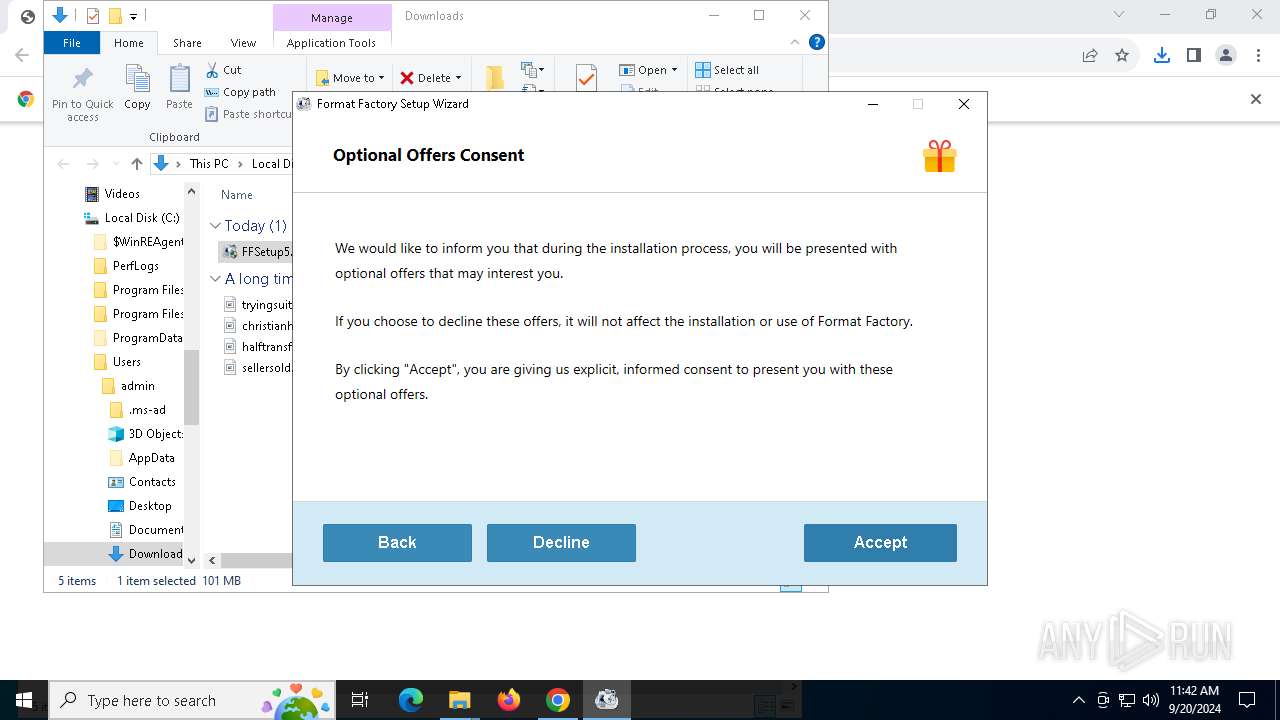Select the Manage contextual tab
This screenshot has height=720, width=1280.
(332, 18)
